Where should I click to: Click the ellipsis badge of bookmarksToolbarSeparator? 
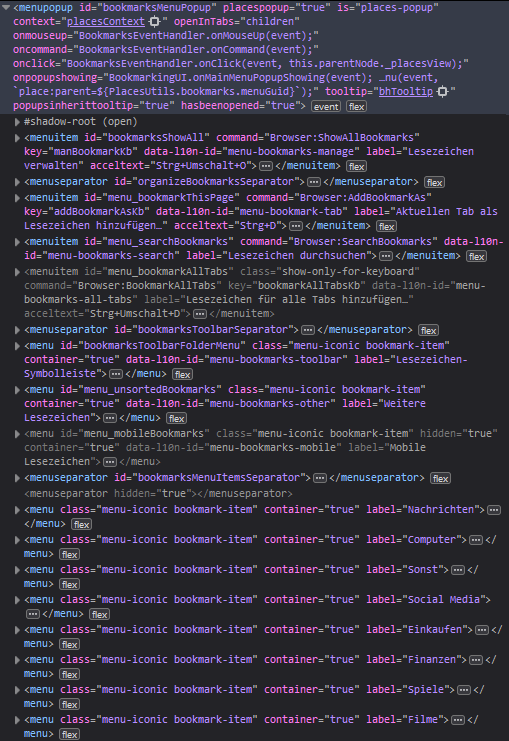(308, 330)
